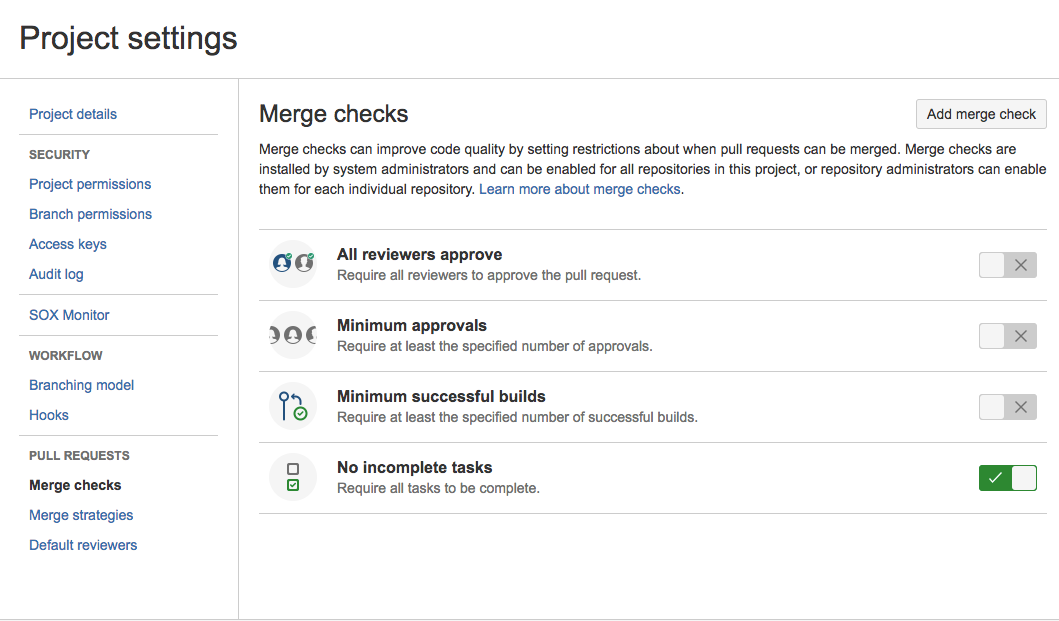This screenshot has height=621, width=1059.
Task: Click the All reviewers approve avatars icon
Action: coord(293,264)
